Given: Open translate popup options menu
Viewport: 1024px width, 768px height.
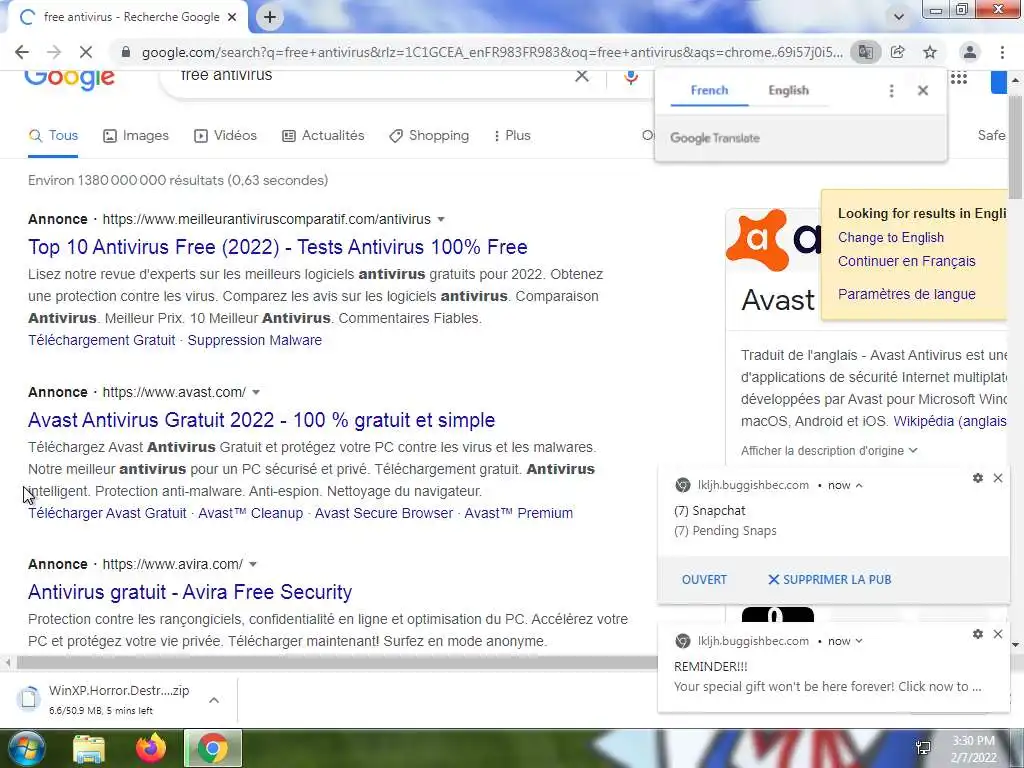Looking at the screenshot, I should pyautogui.click(x=891, y=91).
